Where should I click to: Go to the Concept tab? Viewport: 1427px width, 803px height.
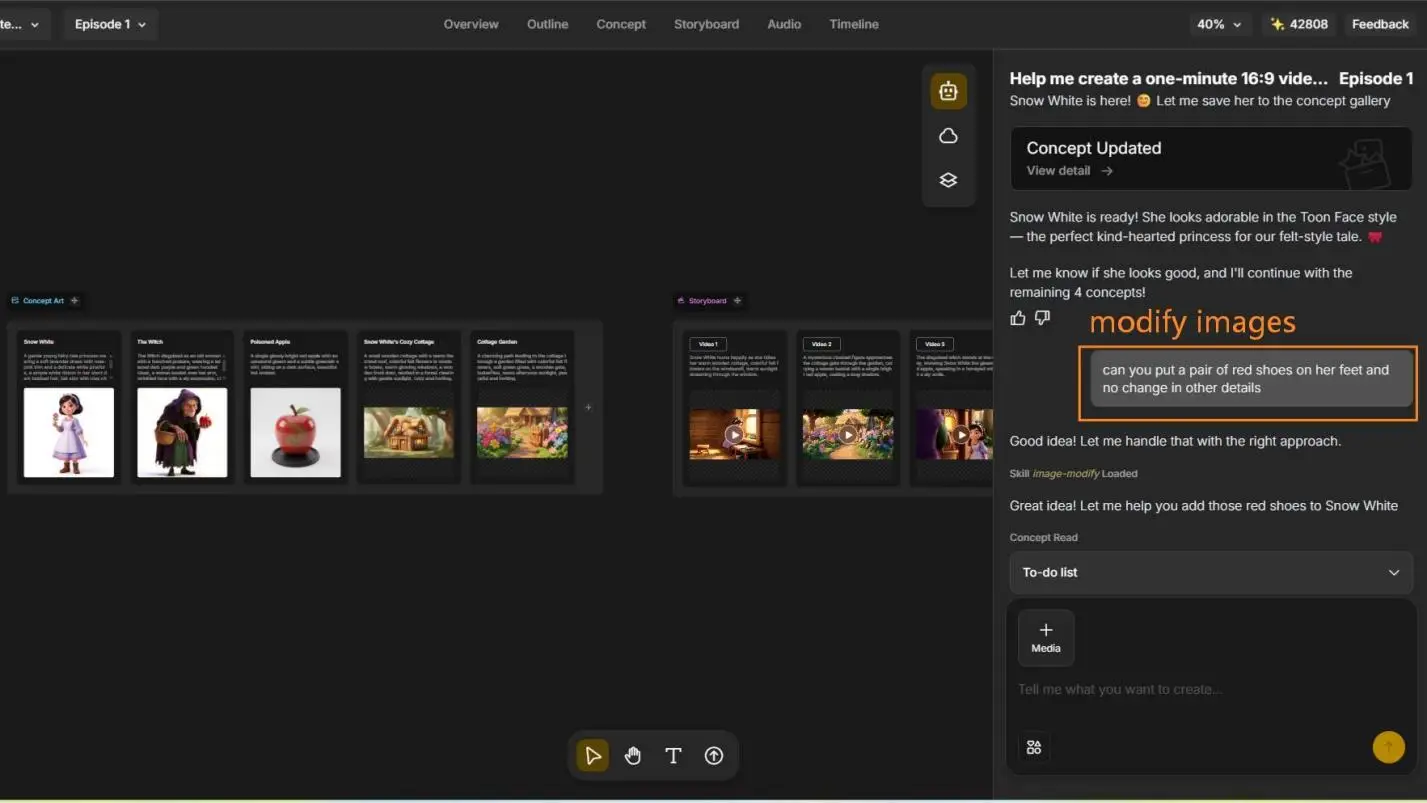click(x=621, y=24)
